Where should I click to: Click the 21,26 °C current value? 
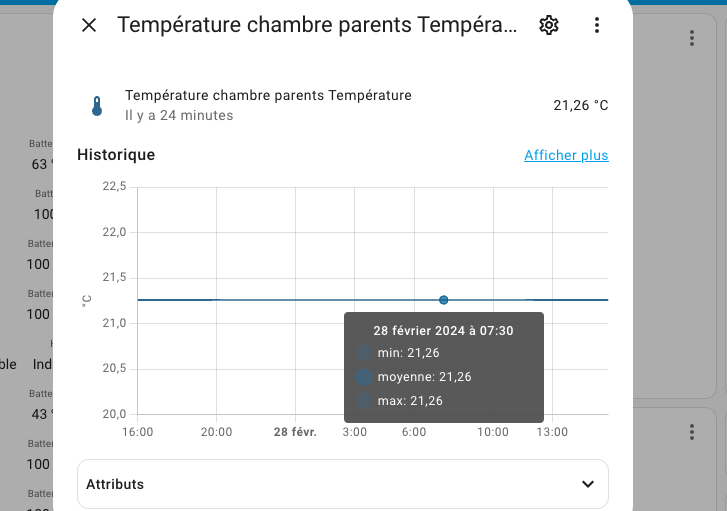pyautogui.click(x=580, y=106)
